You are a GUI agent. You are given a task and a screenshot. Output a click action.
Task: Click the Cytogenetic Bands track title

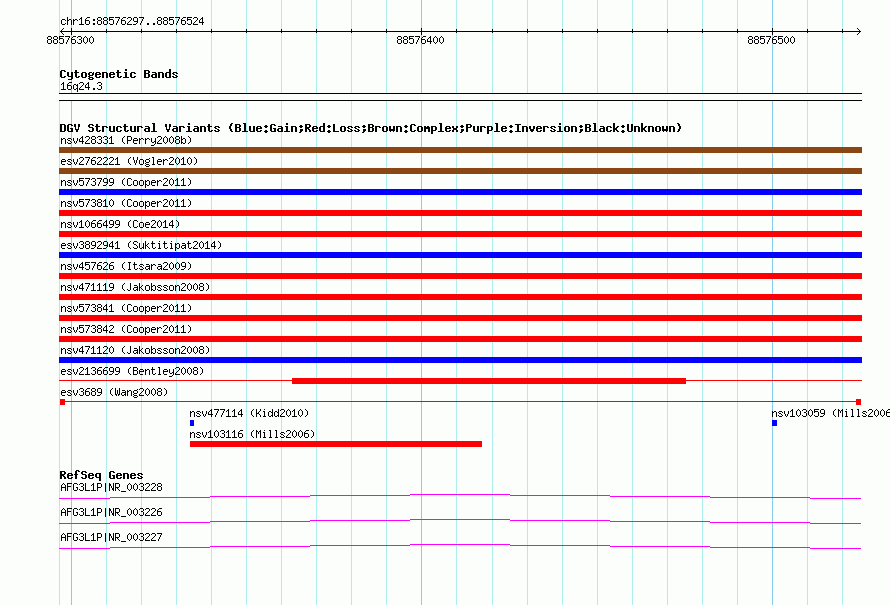click(x=119, y=74)
